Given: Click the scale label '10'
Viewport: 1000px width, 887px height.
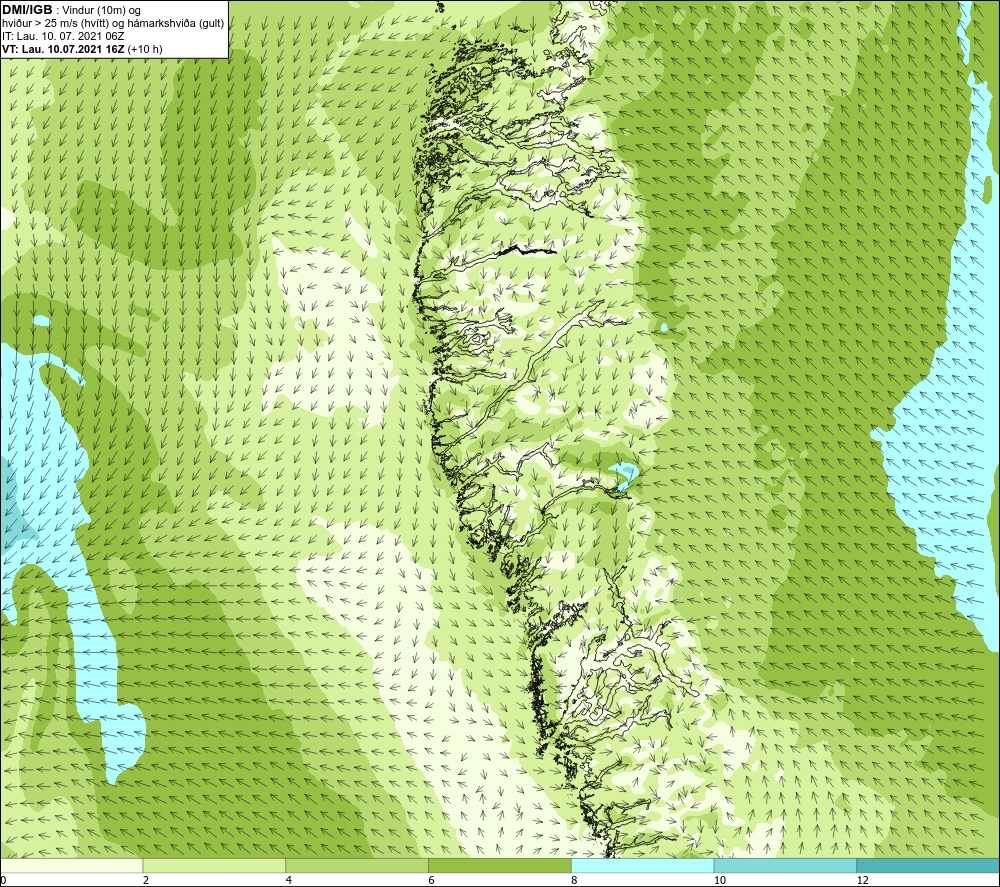Looking at the screenshot, I should (x=719, y=881).
